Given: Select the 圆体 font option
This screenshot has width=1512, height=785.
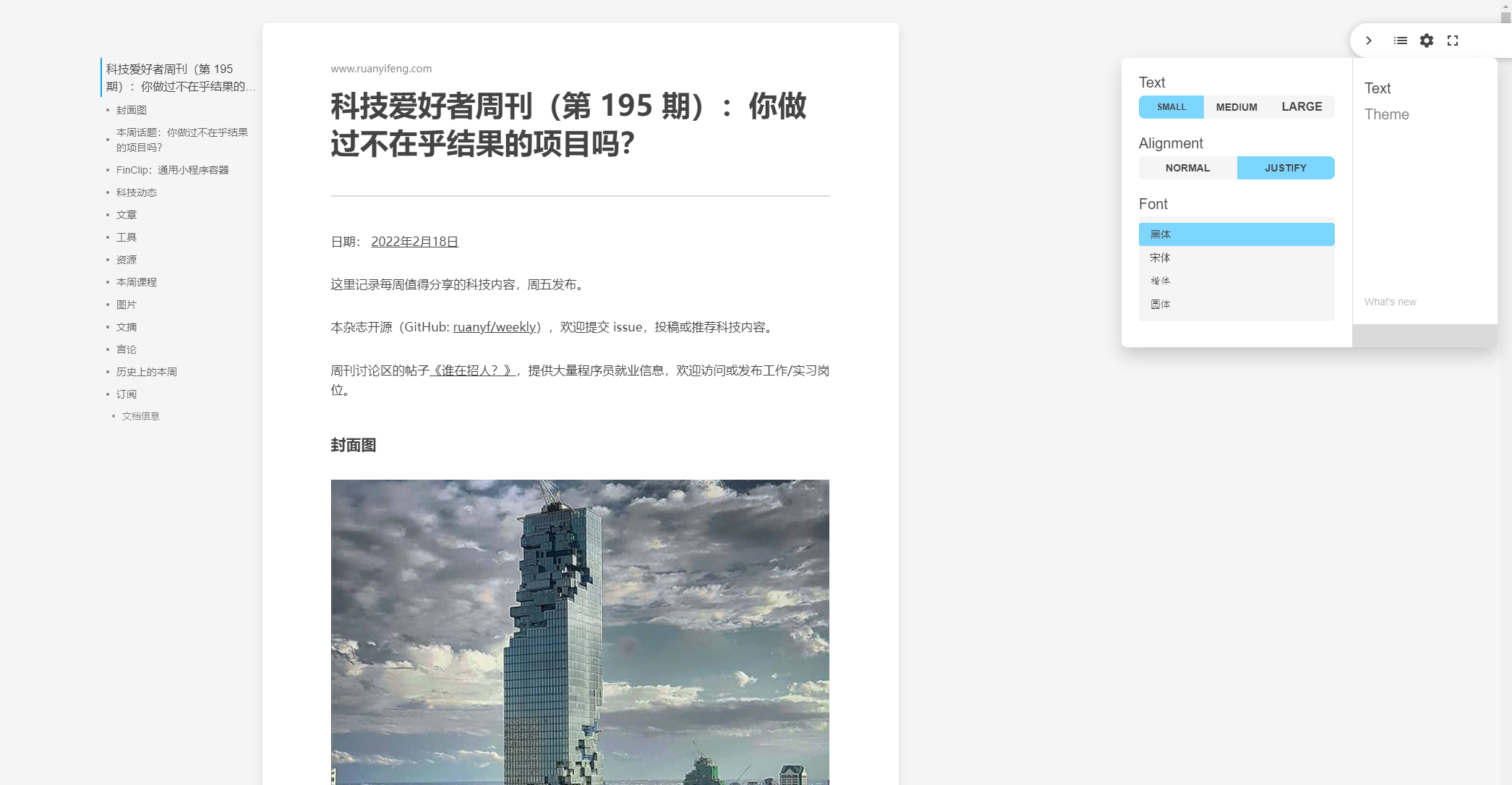Looking at the screenshot, I should tap(1236, 305).
